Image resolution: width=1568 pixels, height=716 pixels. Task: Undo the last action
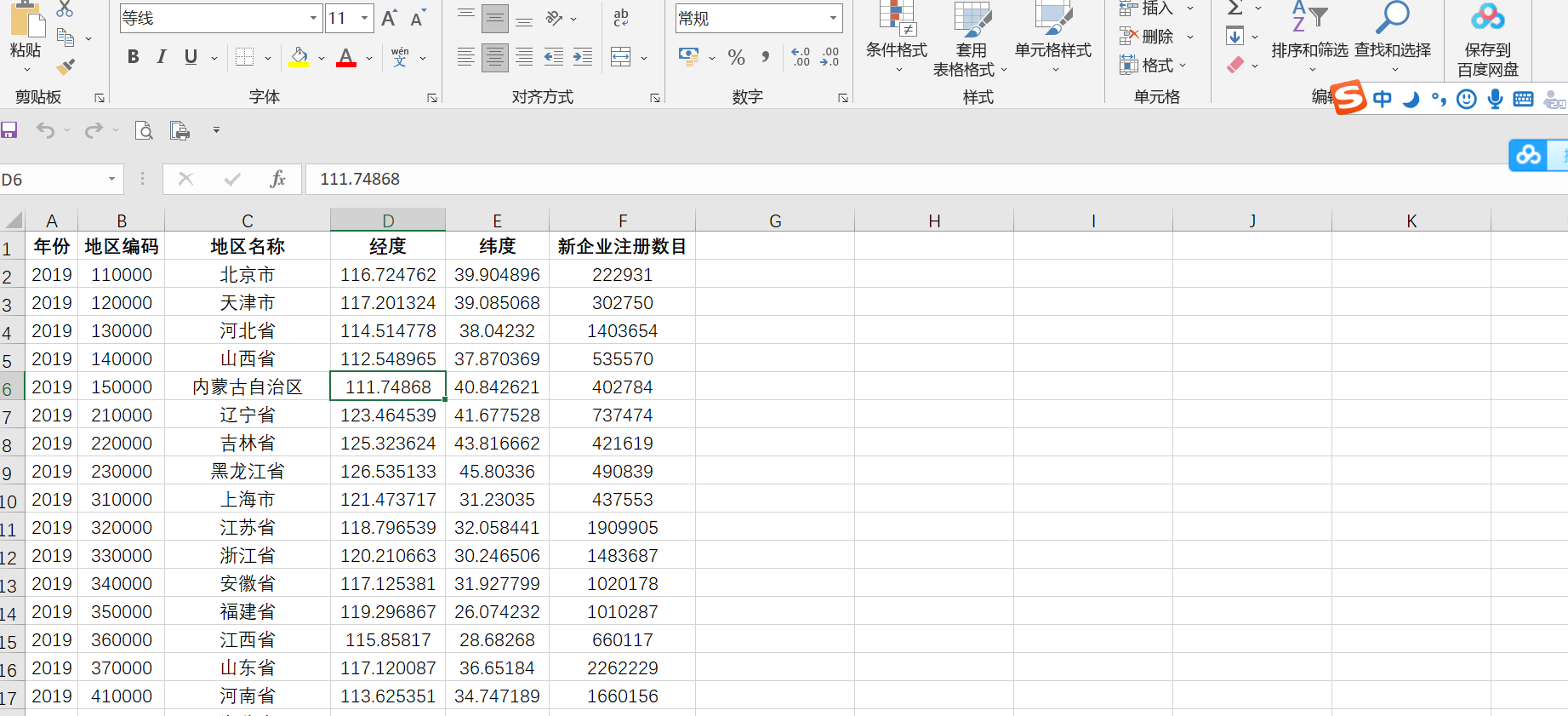click(45, 130)
